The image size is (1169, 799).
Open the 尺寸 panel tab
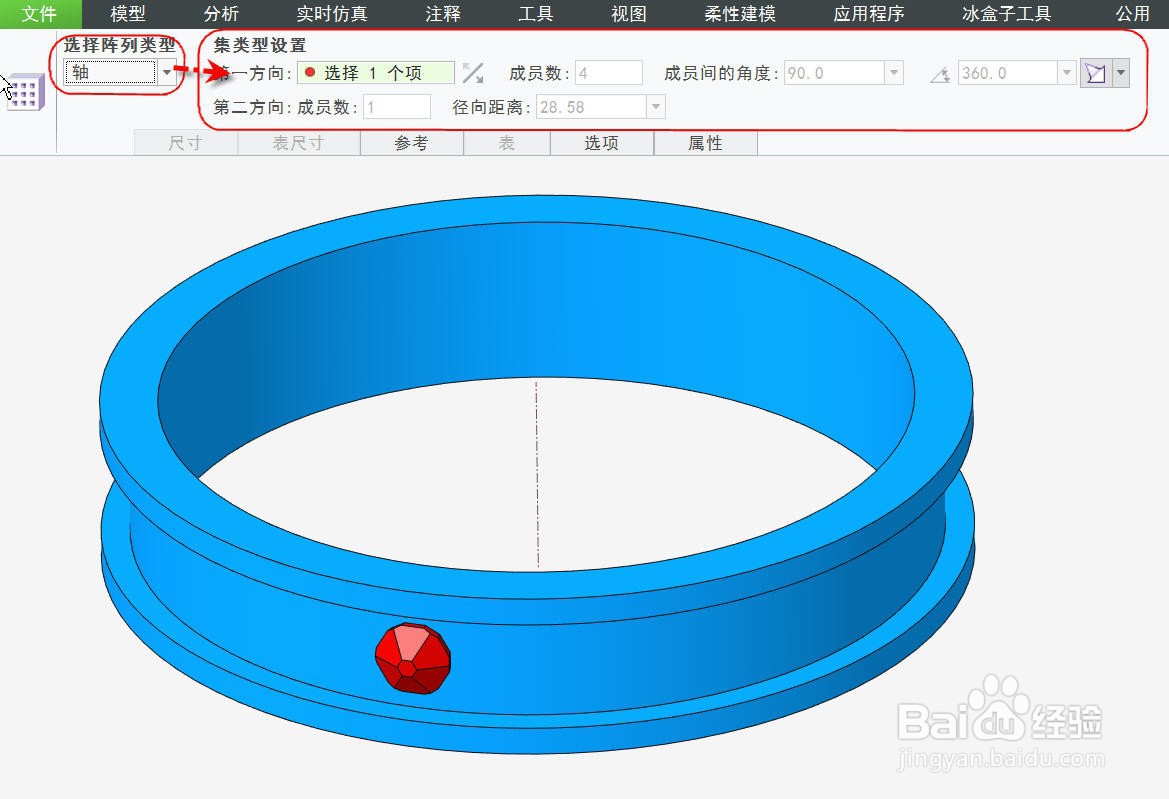[186, 143]
